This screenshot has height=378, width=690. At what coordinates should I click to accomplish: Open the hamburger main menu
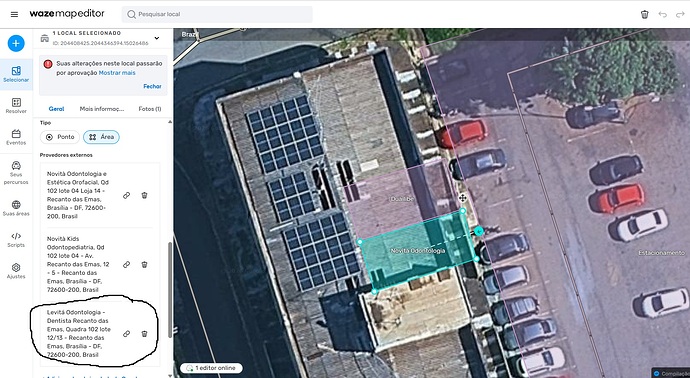[x=14, y=14]
